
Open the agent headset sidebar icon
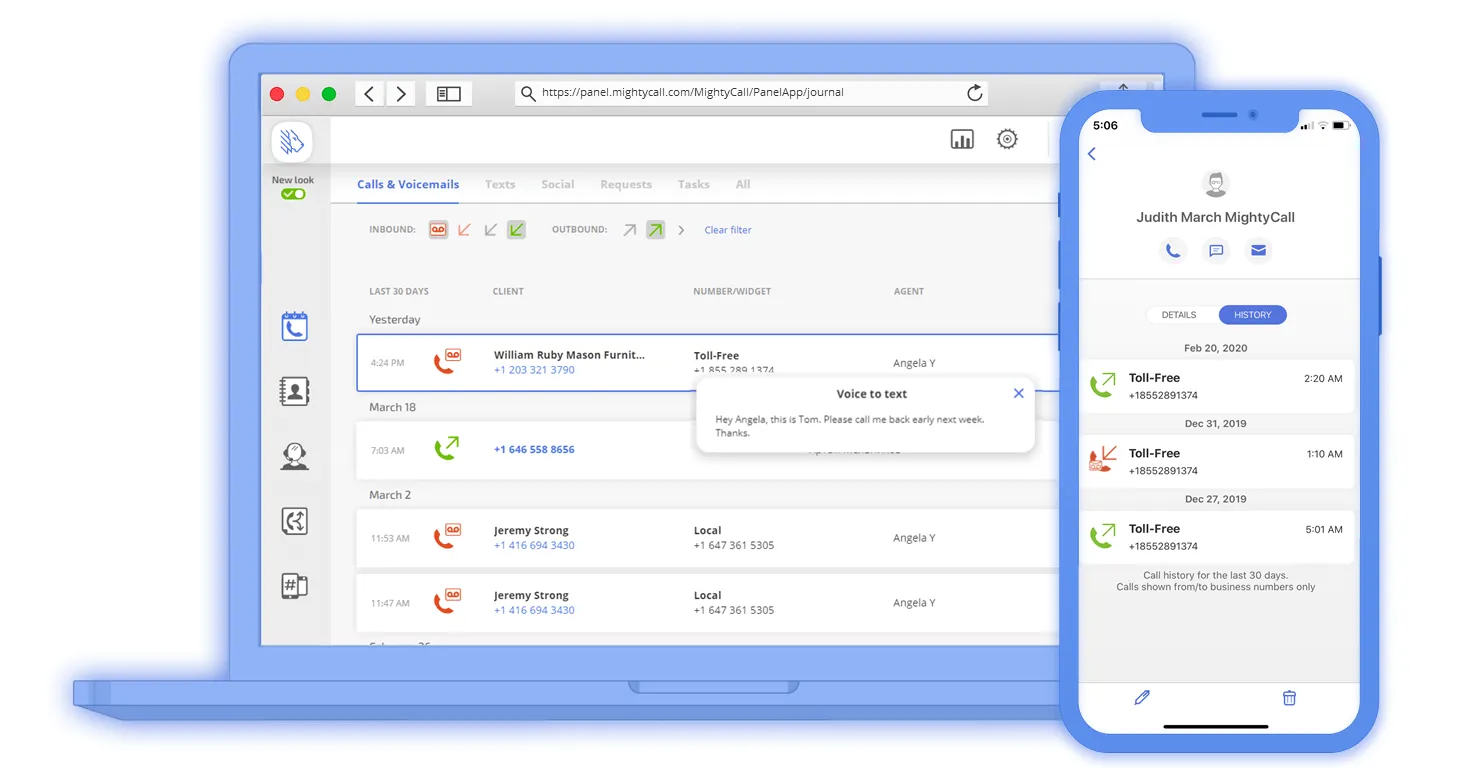(294, 456)
